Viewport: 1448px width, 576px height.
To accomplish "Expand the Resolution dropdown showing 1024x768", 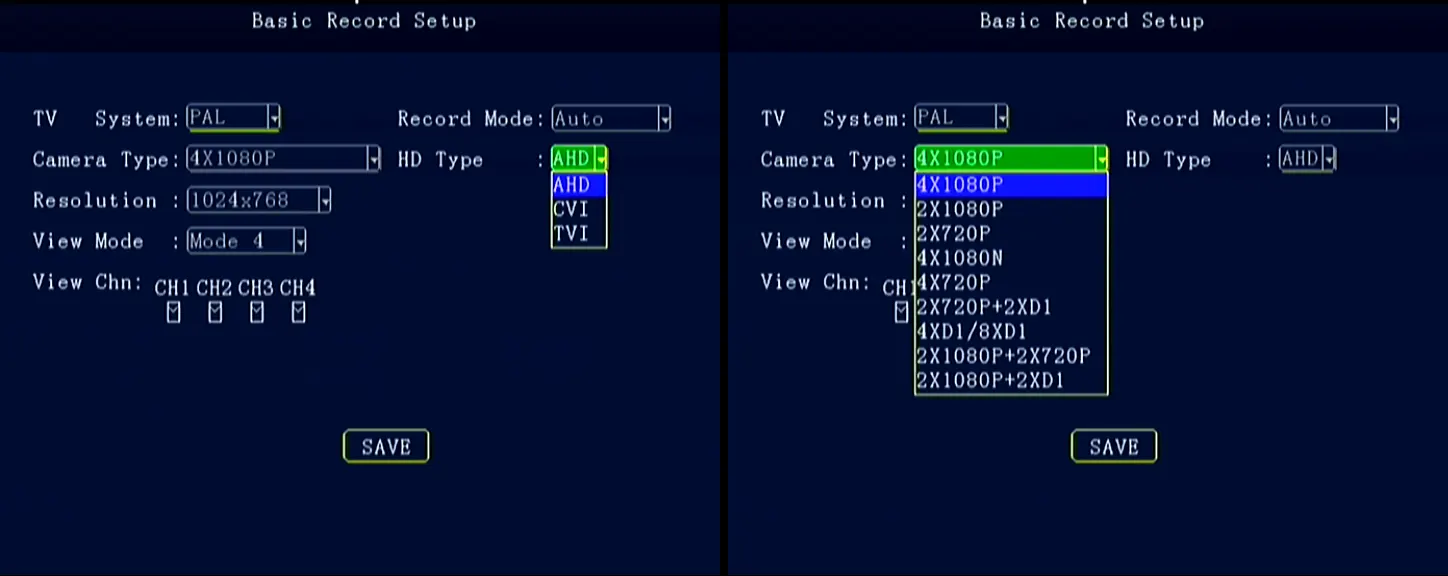I will coord(324,200).
